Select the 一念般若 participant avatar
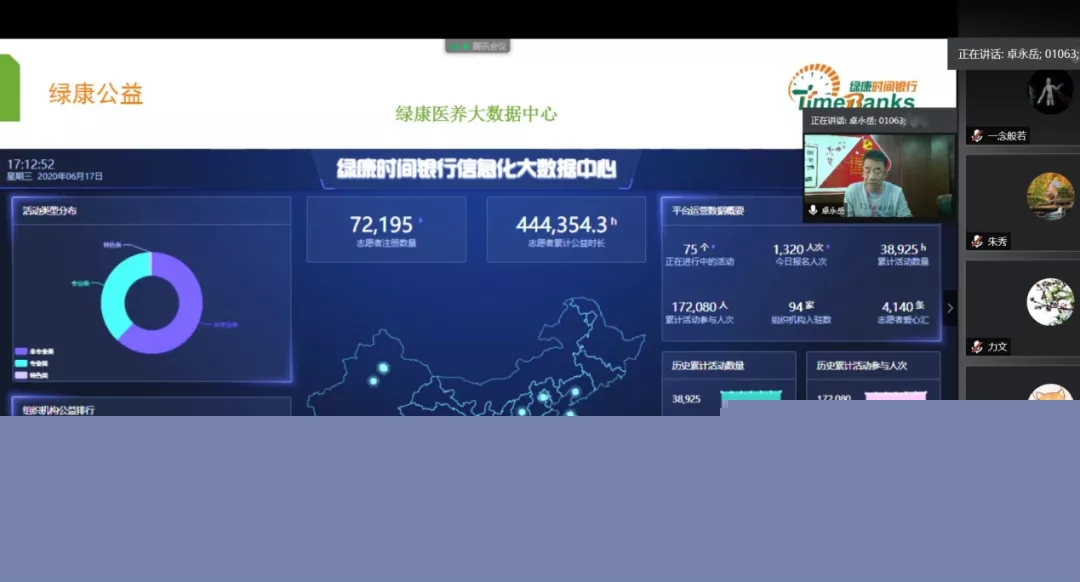Screen dimensions: 1080x582 coord(1049,91)
